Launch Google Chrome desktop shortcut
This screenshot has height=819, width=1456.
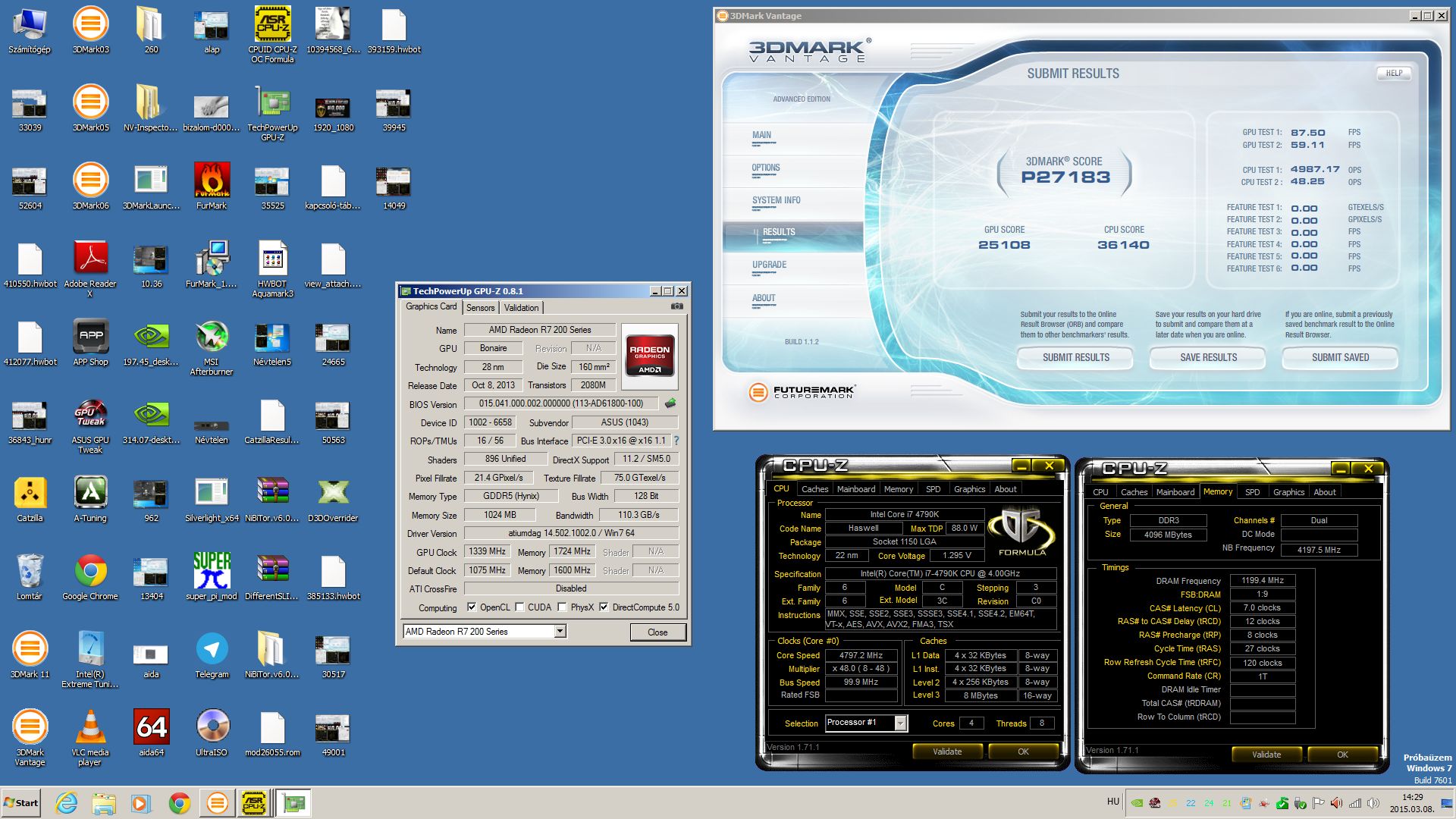90,577
